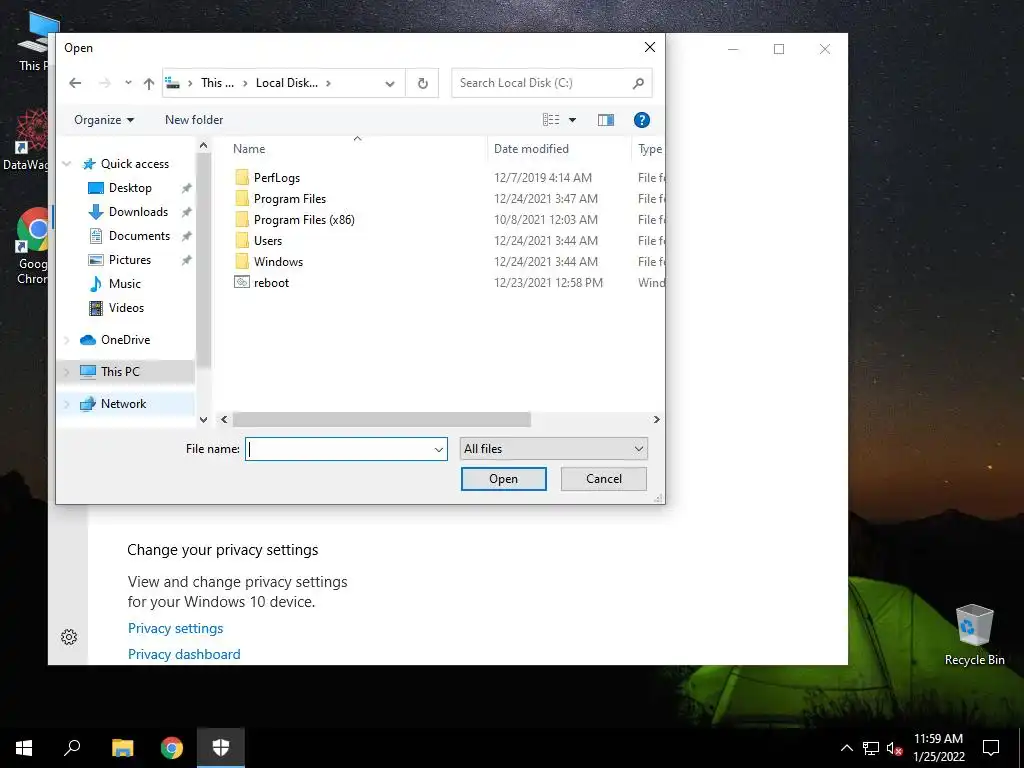Open the Windows Start menu

pos(24,748)
